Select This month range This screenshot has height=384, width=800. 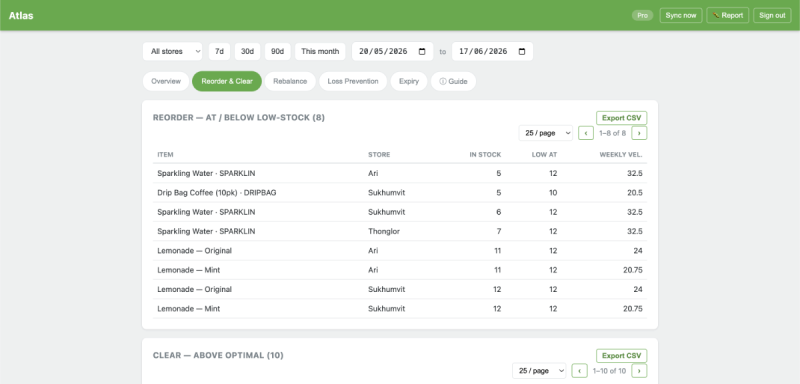(320, 52)
